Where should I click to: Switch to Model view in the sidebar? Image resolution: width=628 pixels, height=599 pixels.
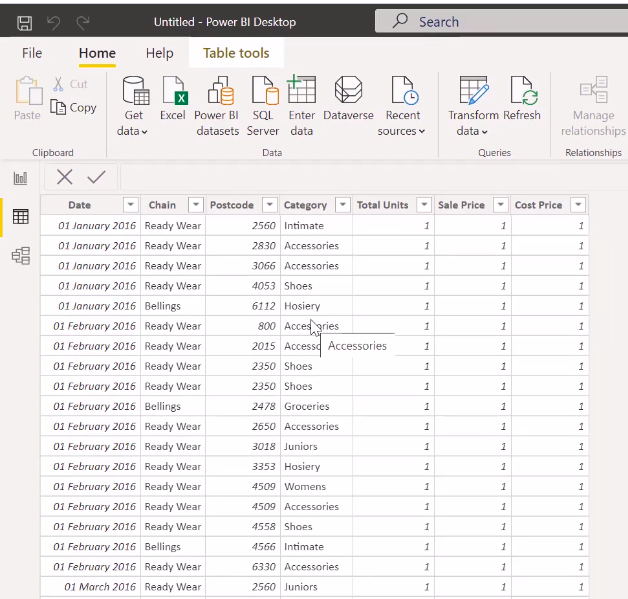click(20, 255)
